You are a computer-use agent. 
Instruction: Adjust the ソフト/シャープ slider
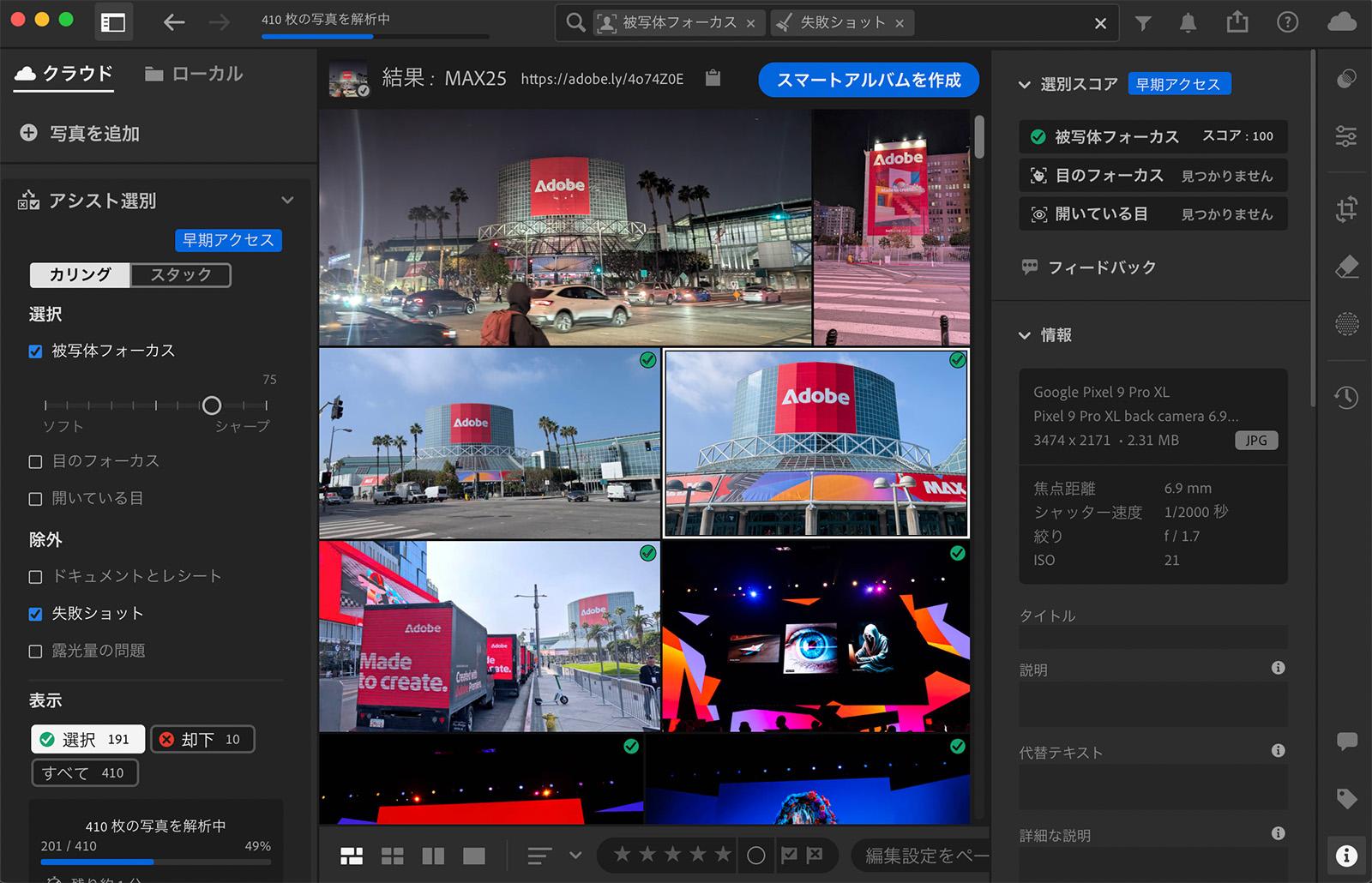tap(212, 405)
